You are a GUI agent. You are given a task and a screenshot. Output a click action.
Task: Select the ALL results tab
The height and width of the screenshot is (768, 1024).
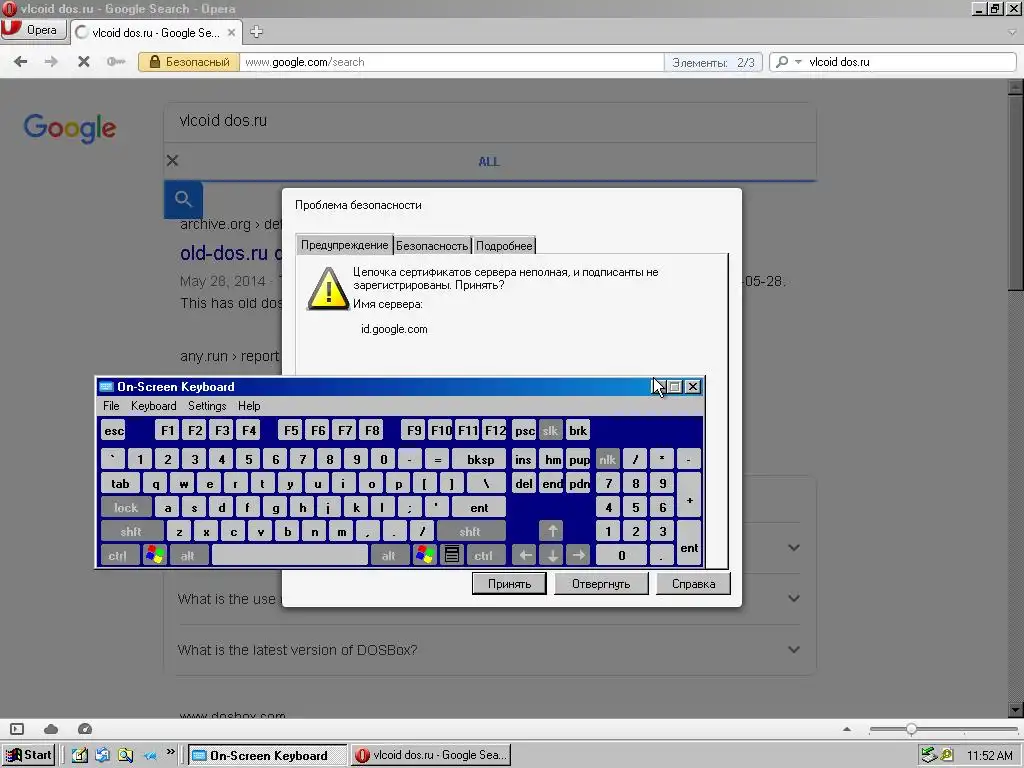(488, 161)
